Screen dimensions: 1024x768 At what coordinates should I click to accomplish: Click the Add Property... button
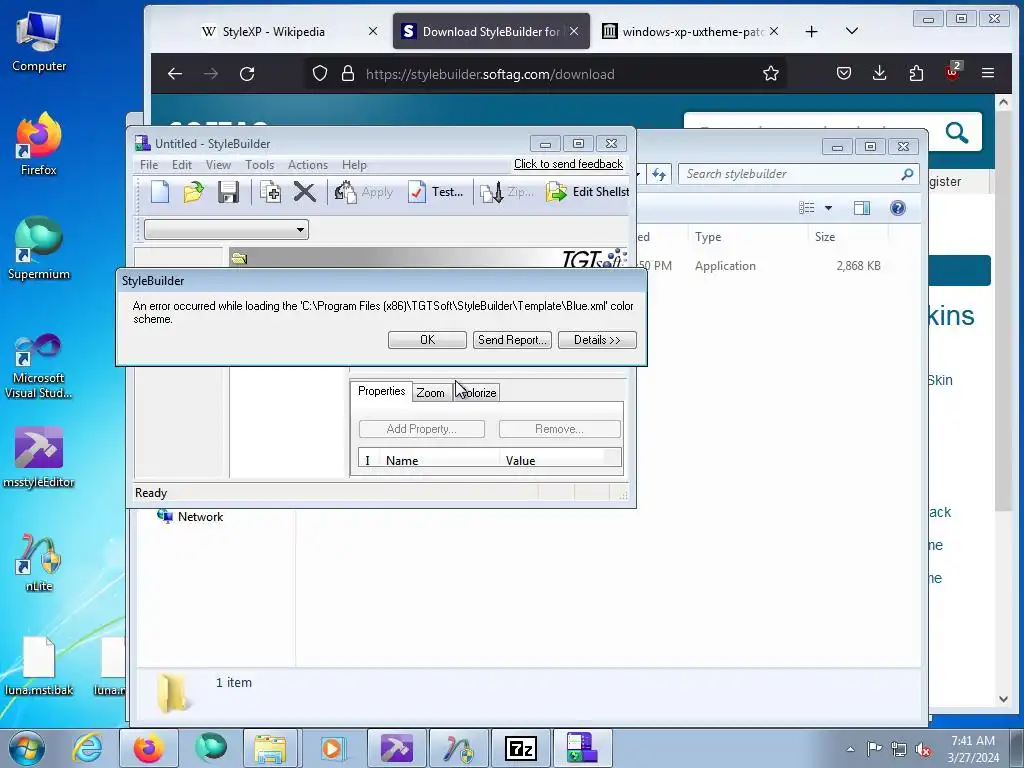tap(421, 429)
